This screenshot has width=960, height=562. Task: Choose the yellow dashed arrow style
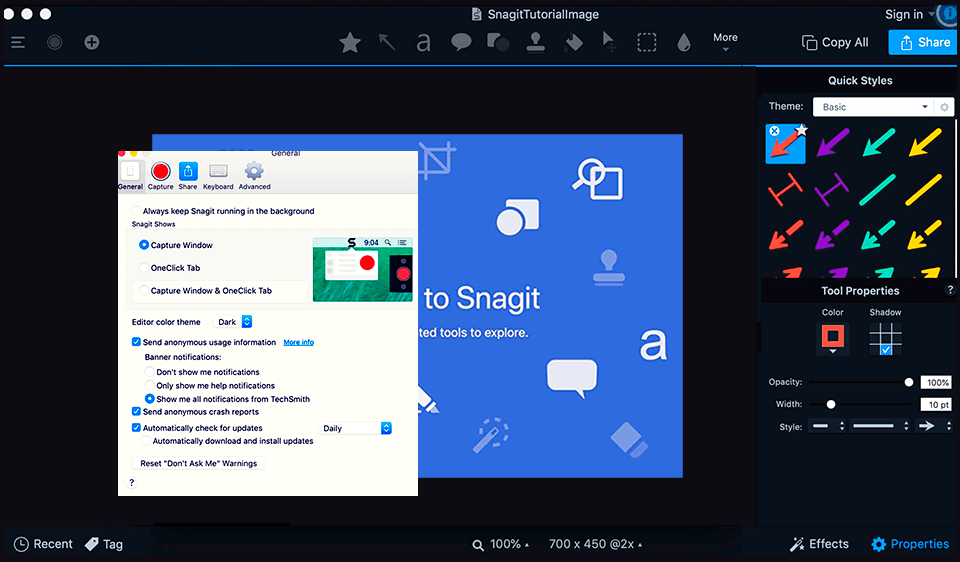pos(924,235)
